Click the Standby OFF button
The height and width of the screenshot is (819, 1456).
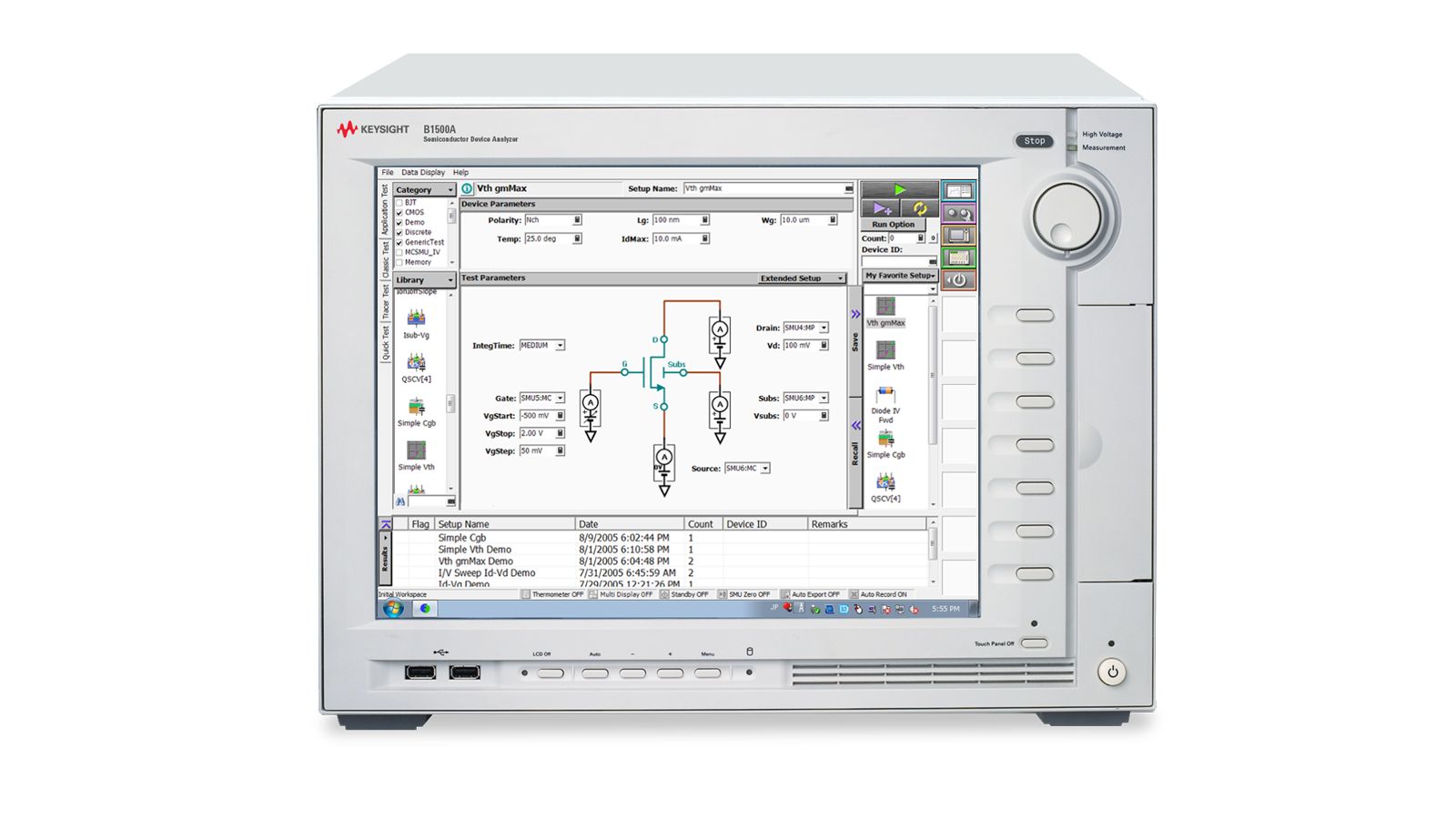(x=684, y=594)
